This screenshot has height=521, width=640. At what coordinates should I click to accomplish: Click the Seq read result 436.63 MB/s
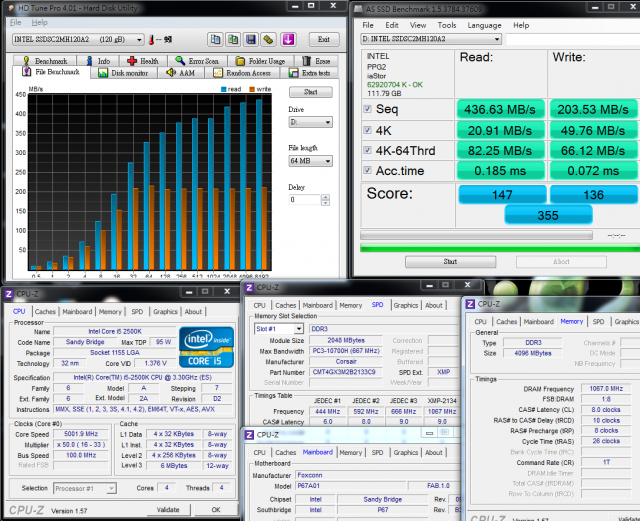500,109
